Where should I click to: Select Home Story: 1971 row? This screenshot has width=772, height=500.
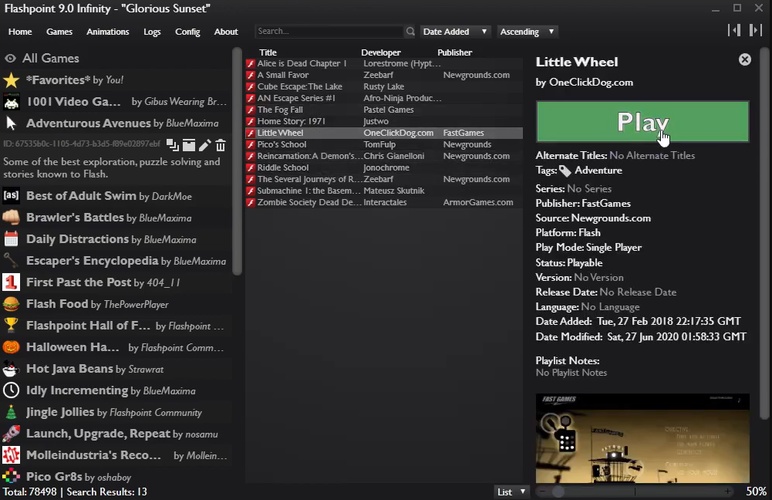(x=384, y=121)
